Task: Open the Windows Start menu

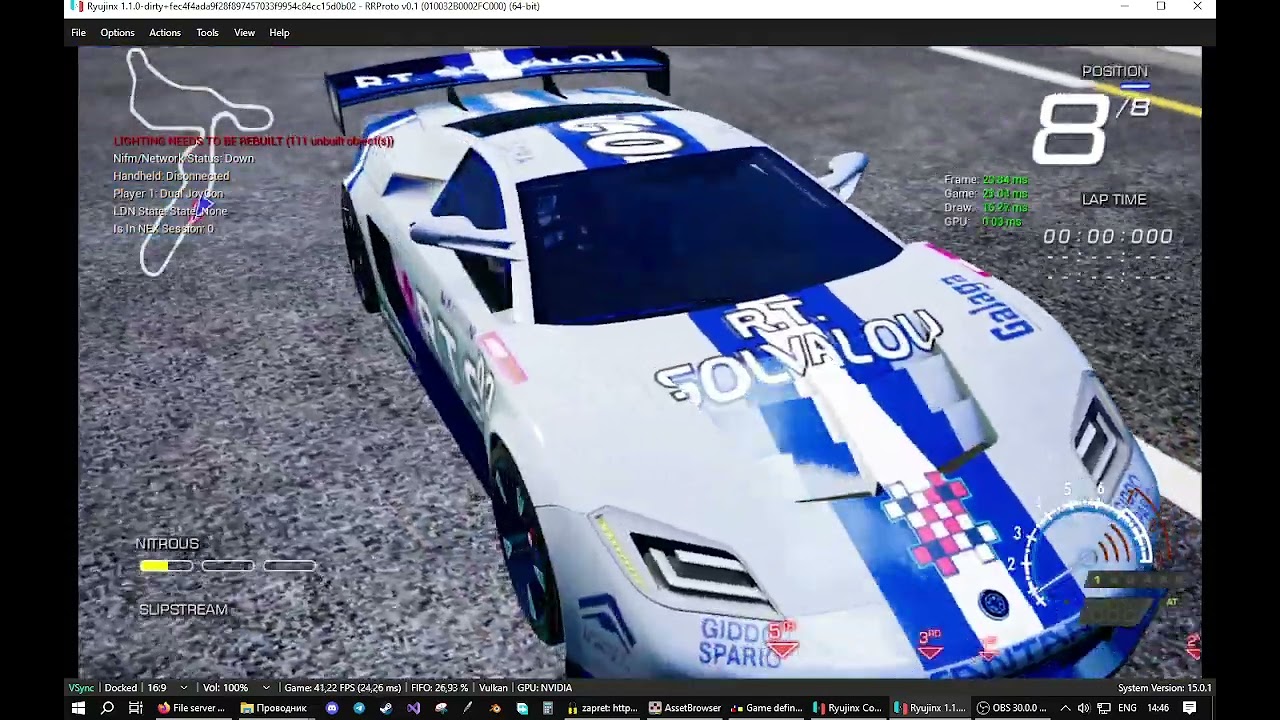Action: (78, 708)
